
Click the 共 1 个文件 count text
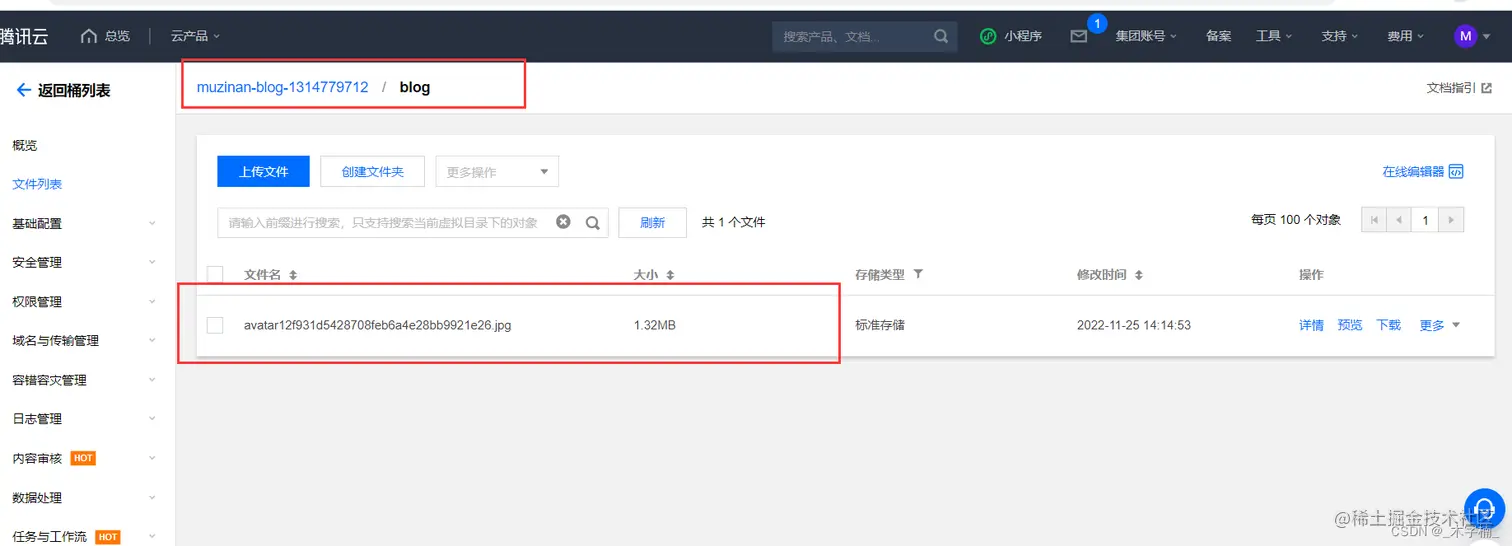pos(733,222)
